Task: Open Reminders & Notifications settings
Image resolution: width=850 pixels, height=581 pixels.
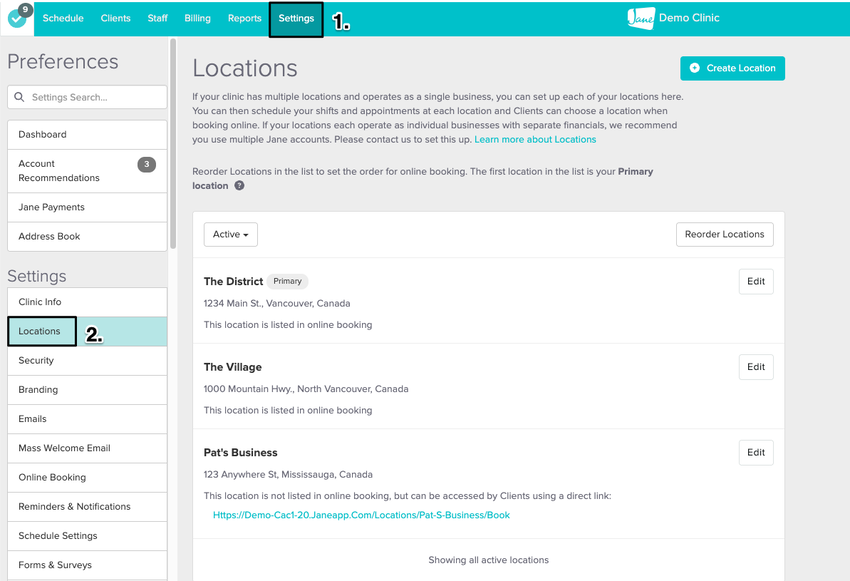Action: tap(74, 506)
